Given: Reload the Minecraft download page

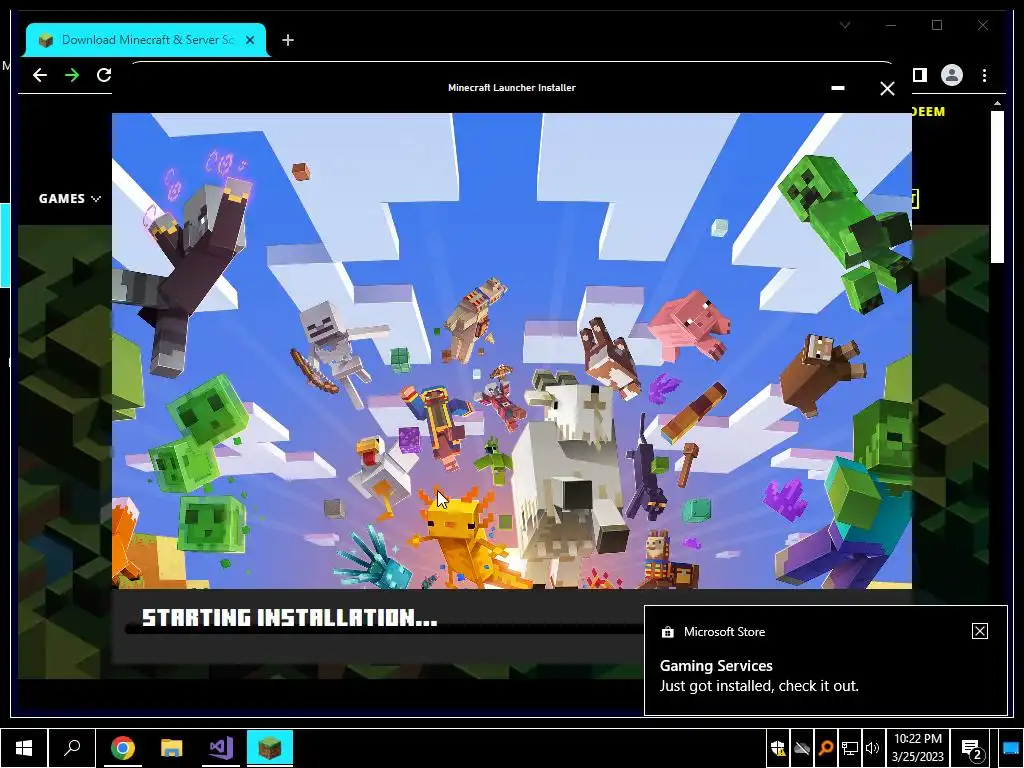Looking at the screenshot, I should click(104, 75).
